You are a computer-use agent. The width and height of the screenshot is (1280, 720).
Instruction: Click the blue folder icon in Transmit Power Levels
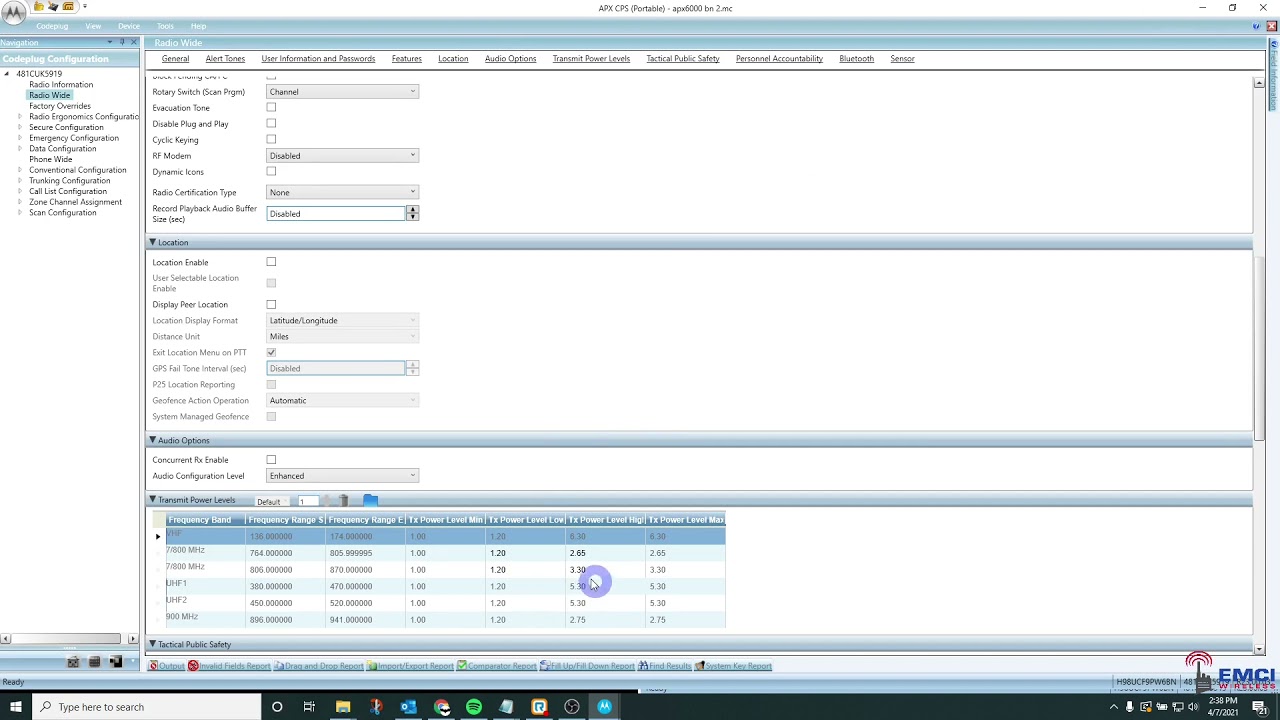coord(370,500)
